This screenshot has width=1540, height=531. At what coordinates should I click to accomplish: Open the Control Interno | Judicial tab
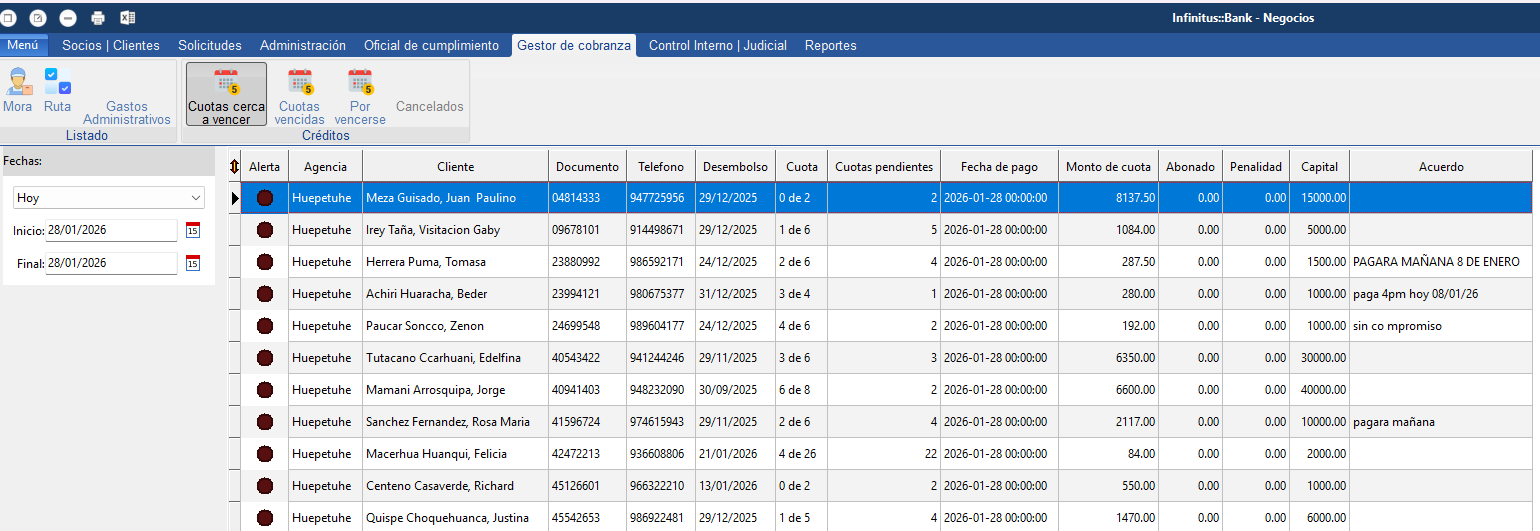(x=717, y=45)
